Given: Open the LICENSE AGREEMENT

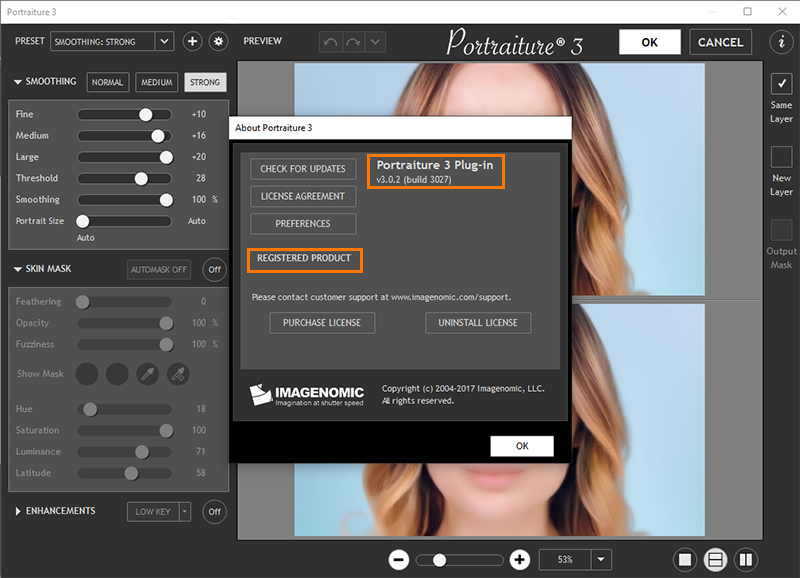Looking at the screenshot, I should (303, 196).
